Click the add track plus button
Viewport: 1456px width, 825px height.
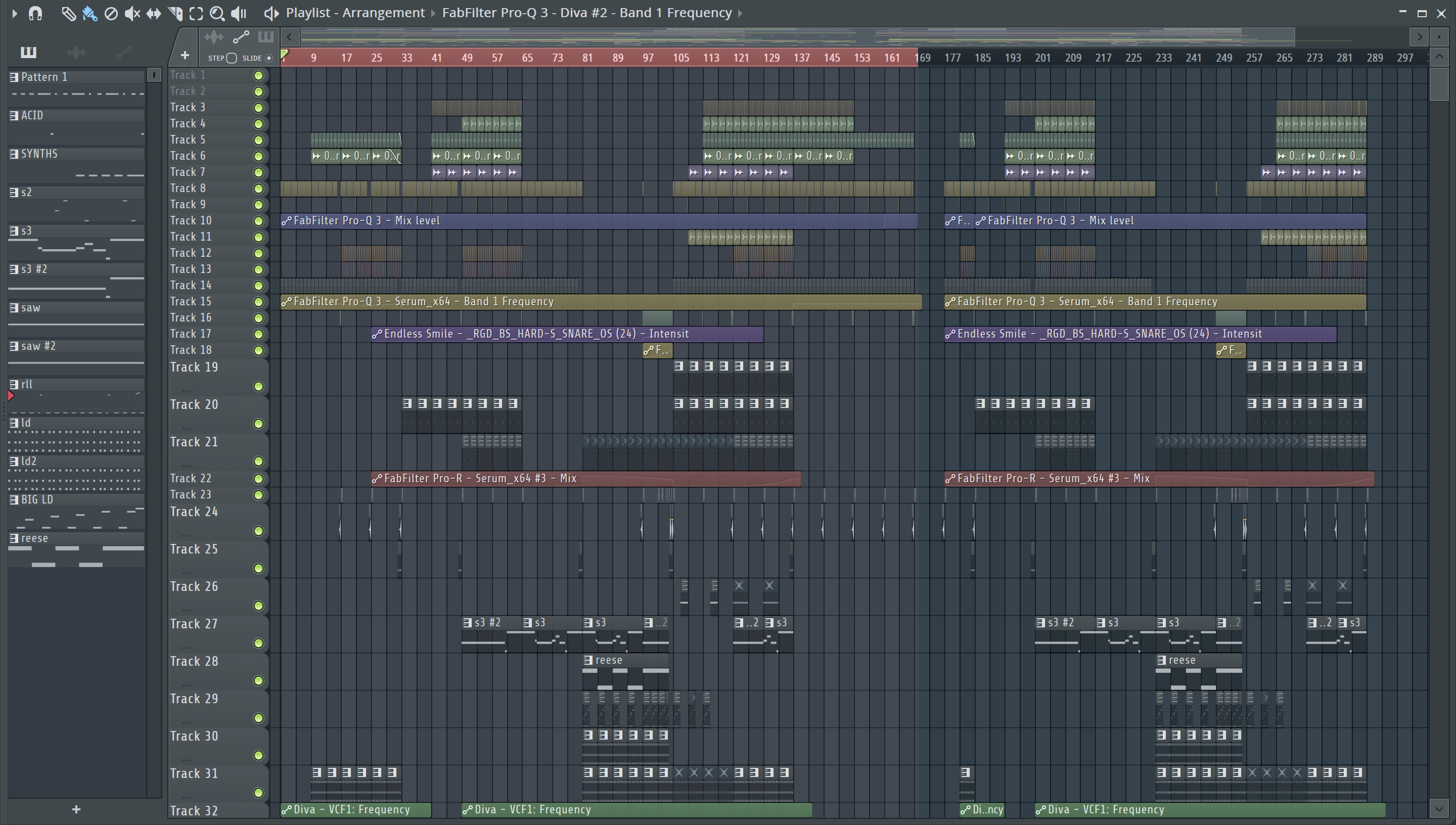tap(185, 56)
